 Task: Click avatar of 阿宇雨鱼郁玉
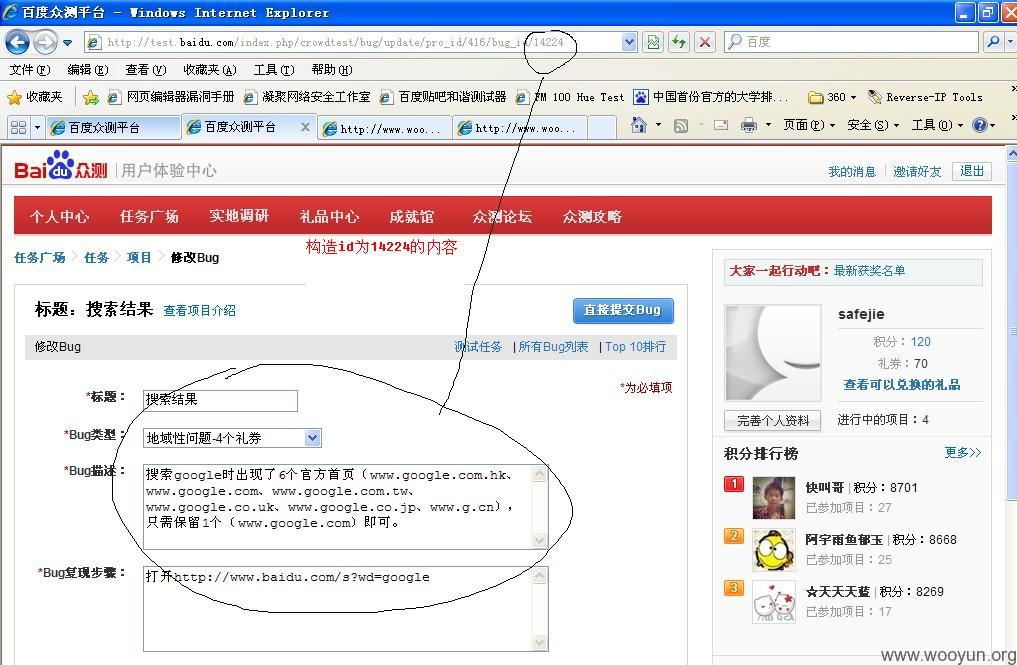[774, 550]
